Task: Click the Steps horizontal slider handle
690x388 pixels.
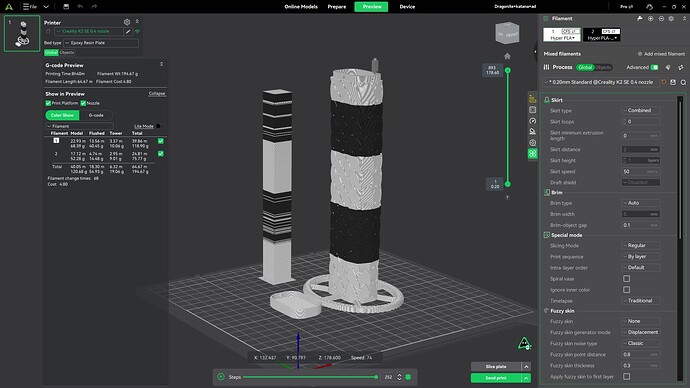Action: (376, 377)
